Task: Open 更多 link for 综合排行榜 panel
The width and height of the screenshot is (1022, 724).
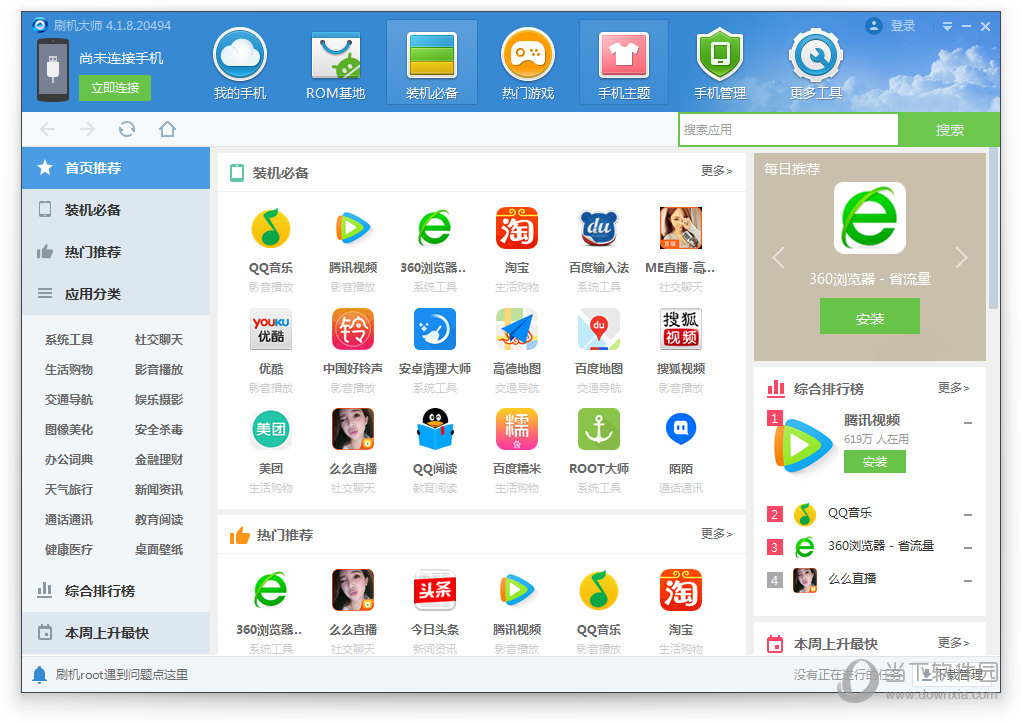Action: (x=954, y=388)
